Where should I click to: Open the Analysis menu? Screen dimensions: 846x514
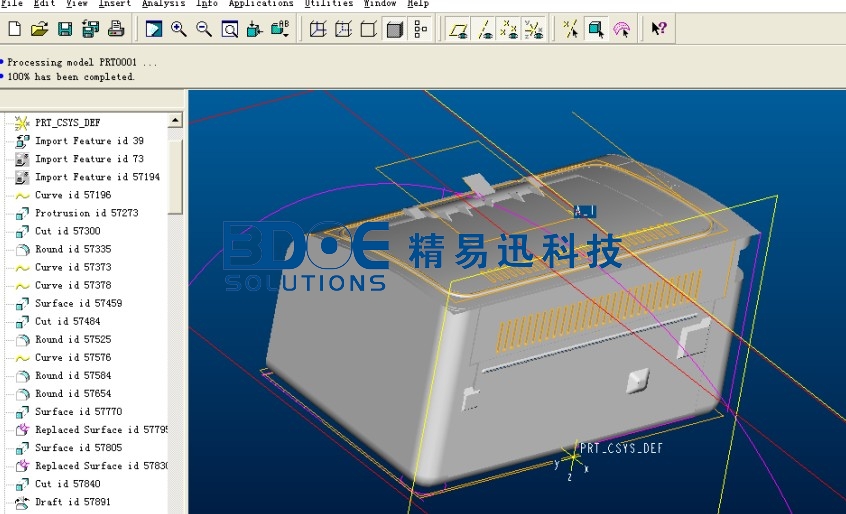(x=163, y=4)
